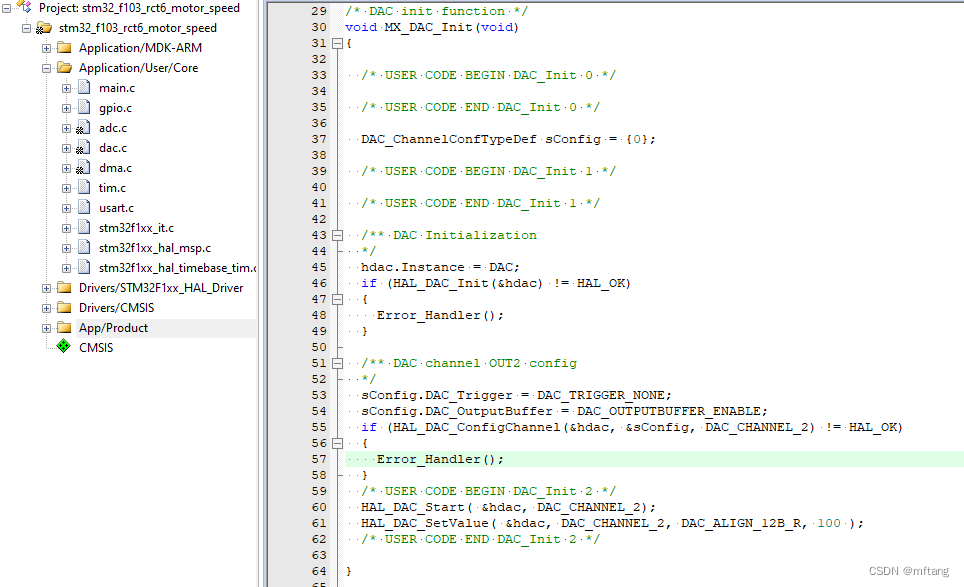Expand the App/Product folder

45,327
